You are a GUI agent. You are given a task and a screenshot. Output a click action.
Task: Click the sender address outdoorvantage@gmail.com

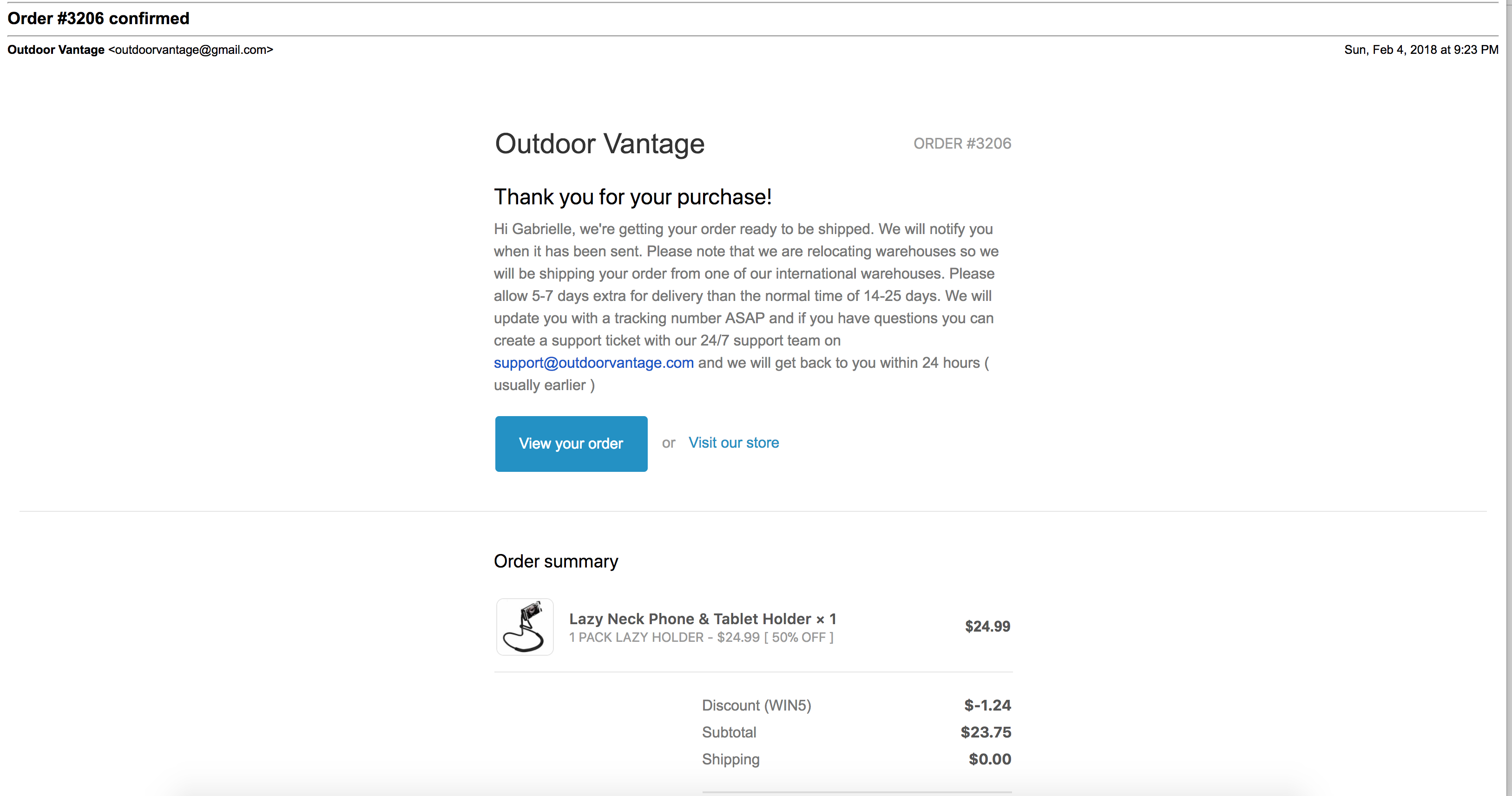191,50
